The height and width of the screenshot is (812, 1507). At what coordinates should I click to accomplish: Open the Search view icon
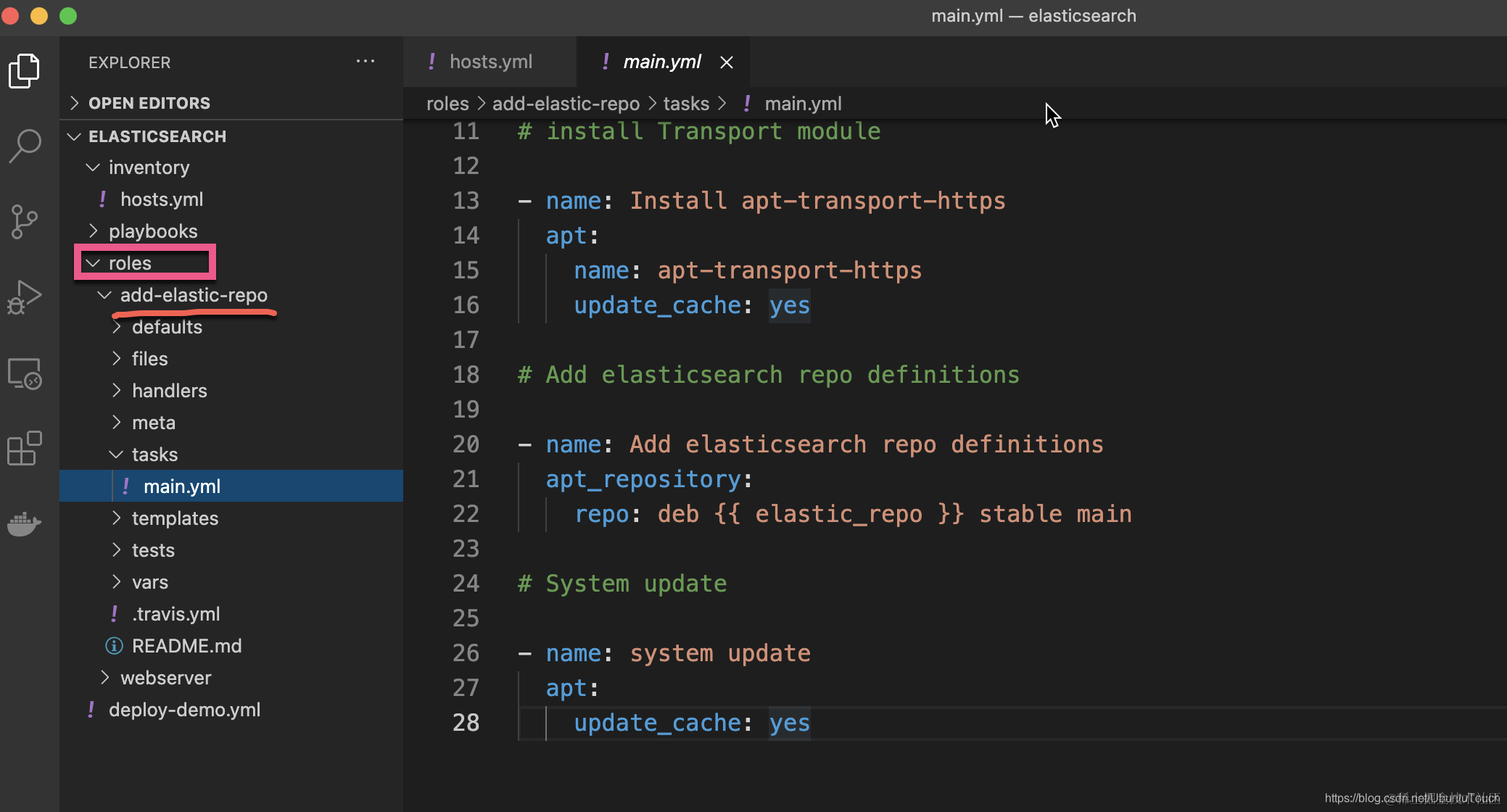[x=25, y=146]
